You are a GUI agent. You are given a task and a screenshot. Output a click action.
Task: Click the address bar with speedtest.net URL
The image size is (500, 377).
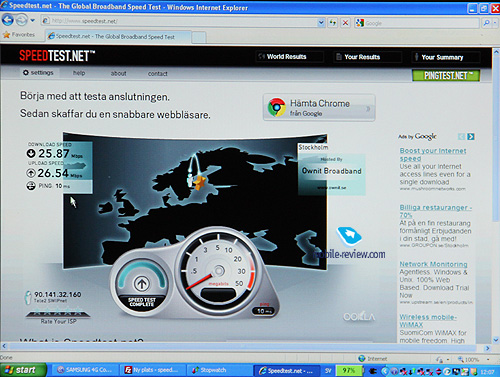pyautogui.click(x=179, y=21)
